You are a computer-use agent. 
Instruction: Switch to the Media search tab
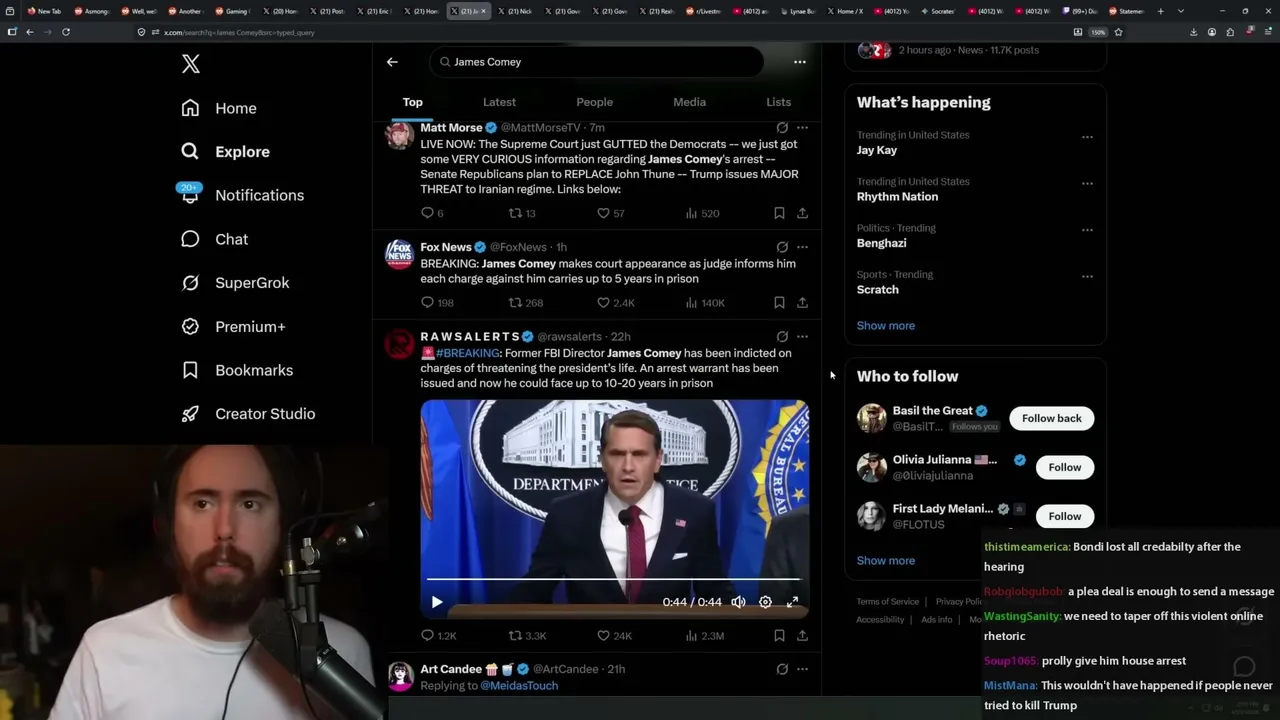tap(689, 102)
